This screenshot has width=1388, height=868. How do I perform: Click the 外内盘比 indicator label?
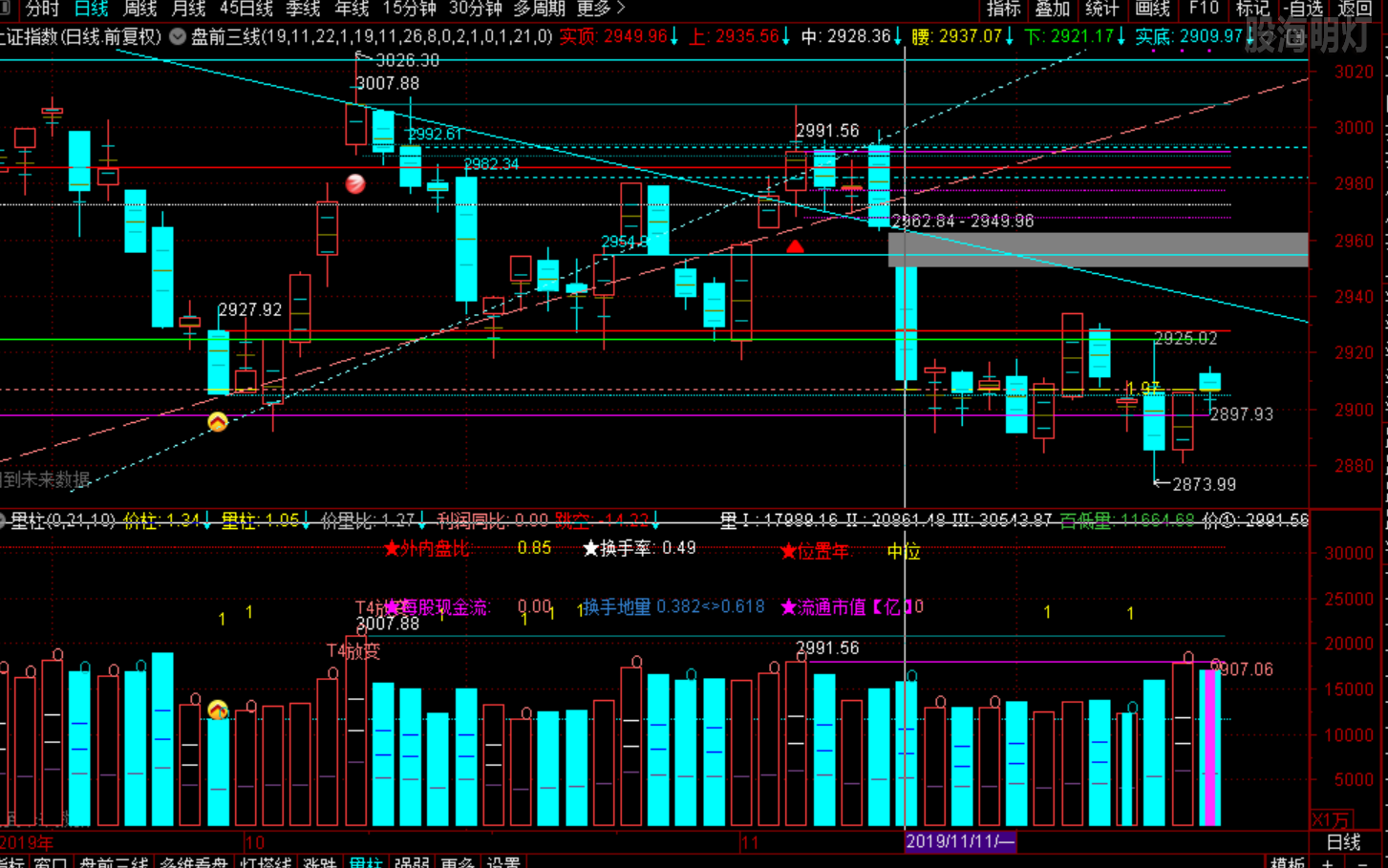(428, 548)
